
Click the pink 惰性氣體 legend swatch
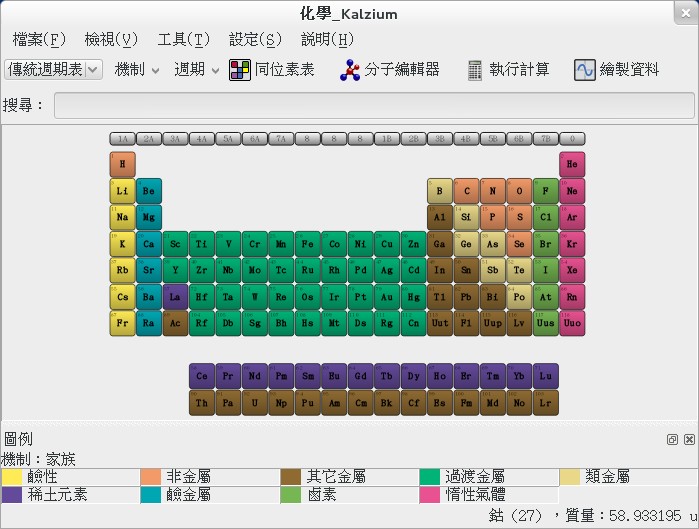coord(430,495)
